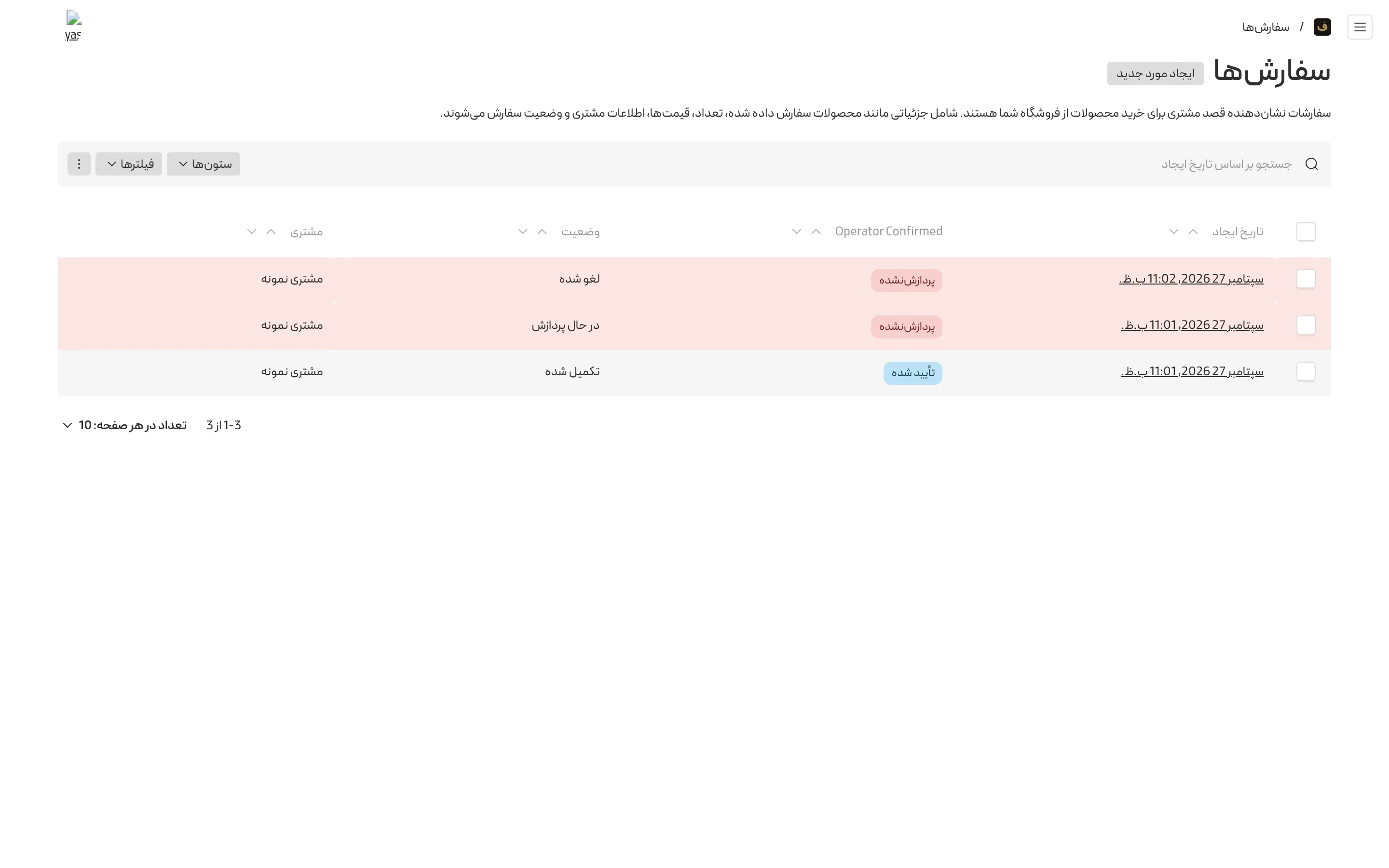Click the سفارش‌ها breadcrumb item
The height and width of the screenshot is (868, 1389).
(1266, 27)
